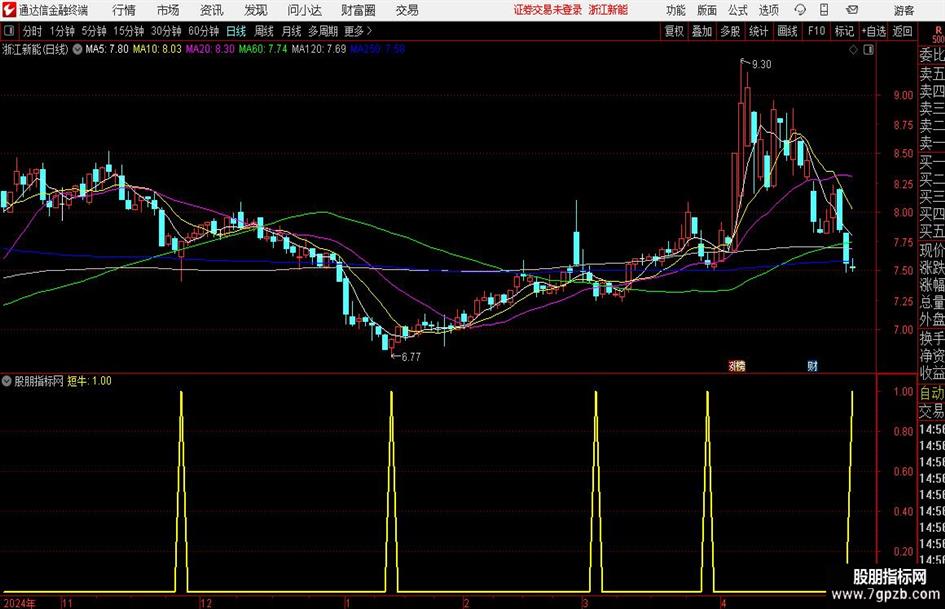Click the 财 event marker on chart

[x=812, y=365]
